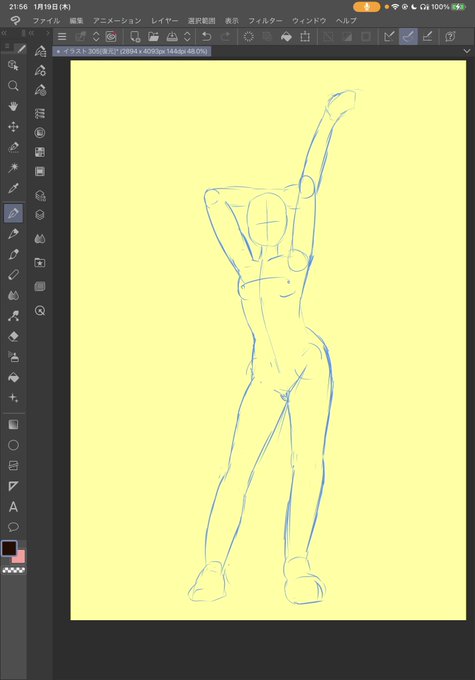Select the Gradient tool
This screenshot has width=475, height=680.
point(13,425)
